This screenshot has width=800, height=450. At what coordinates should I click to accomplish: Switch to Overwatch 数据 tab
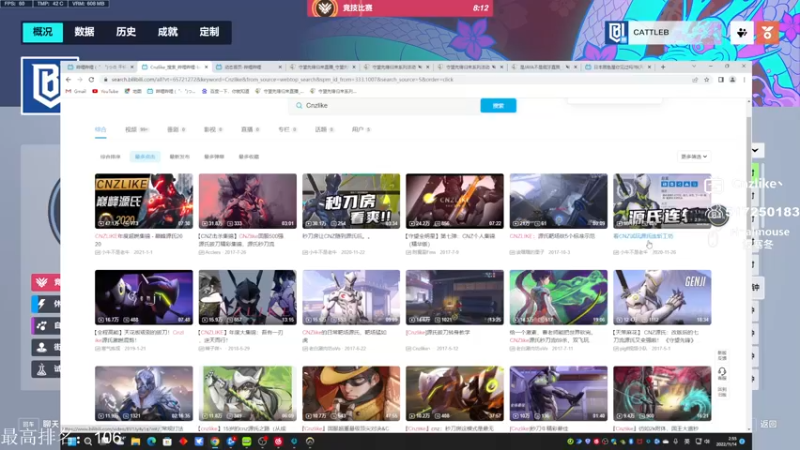[84, 32]
